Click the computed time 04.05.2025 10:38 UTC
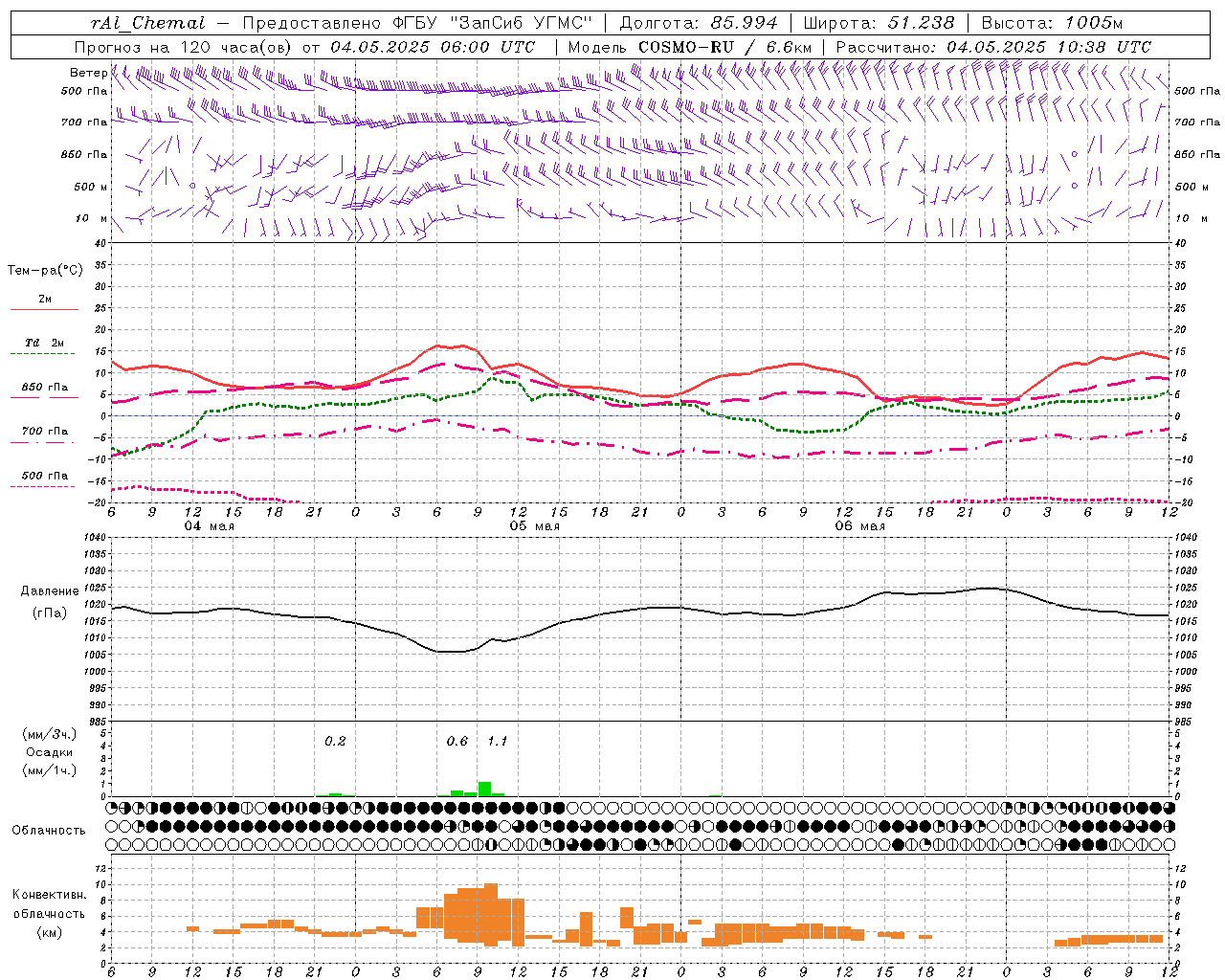 1049,47
